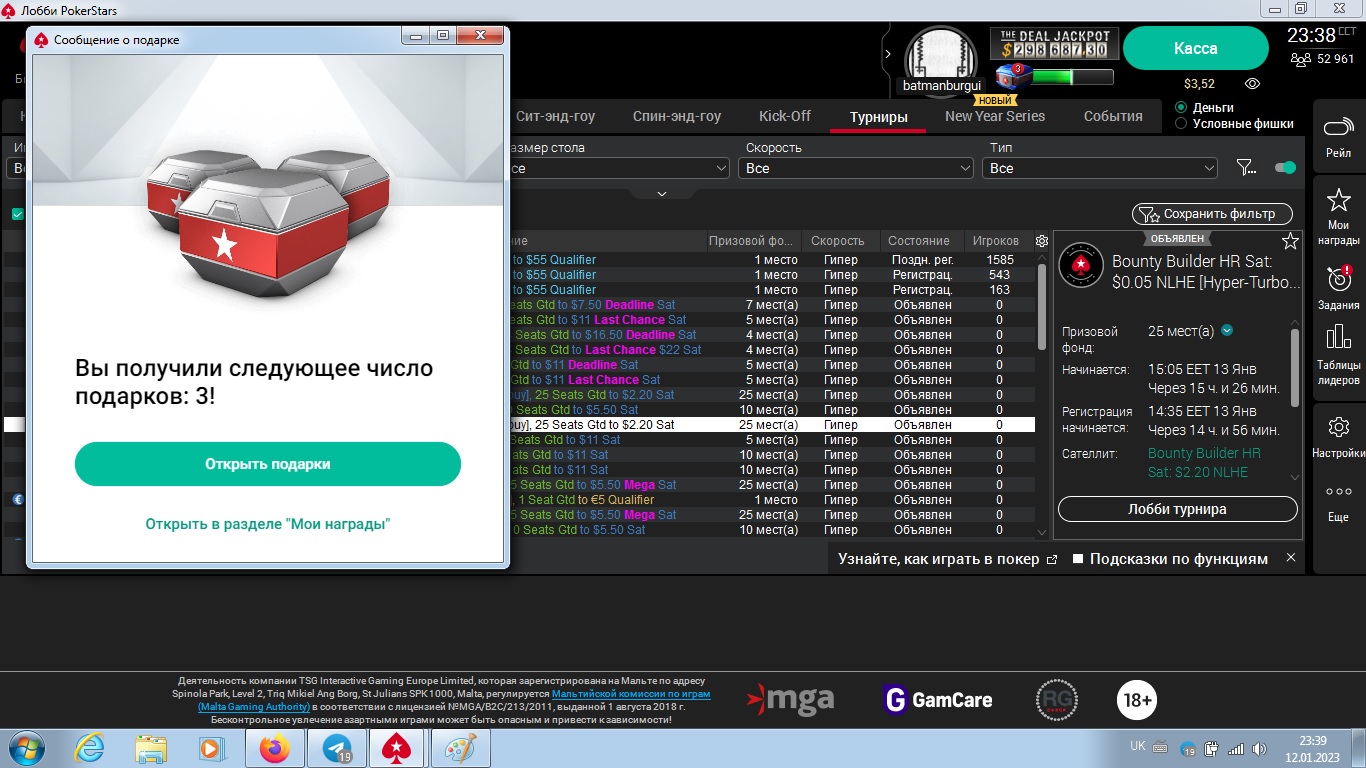This screenshot has height=768, width=1366.
Task: Switch to Спин-энд-гоу tab
Action: click(677, 116)
